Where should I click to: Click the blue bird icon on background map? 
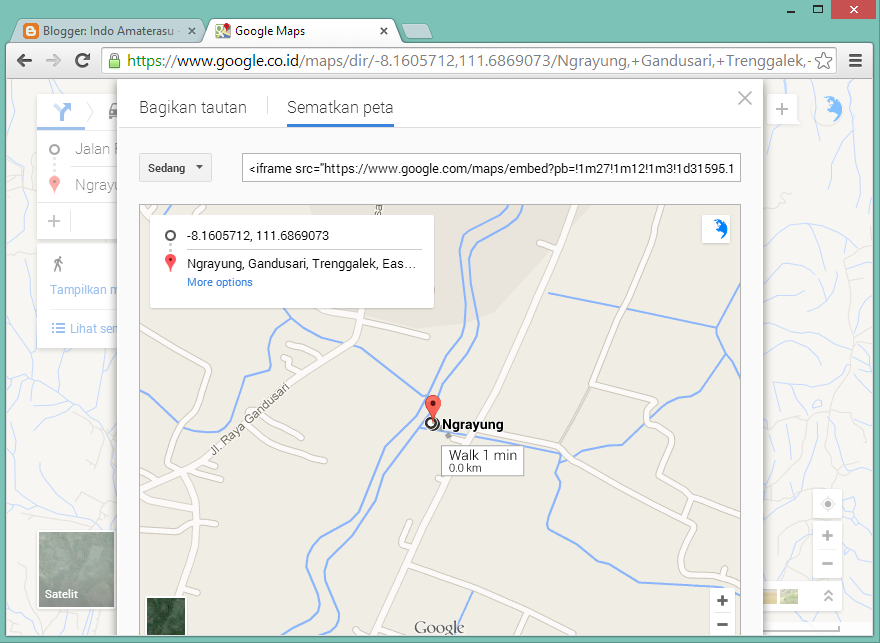[833, 109]
